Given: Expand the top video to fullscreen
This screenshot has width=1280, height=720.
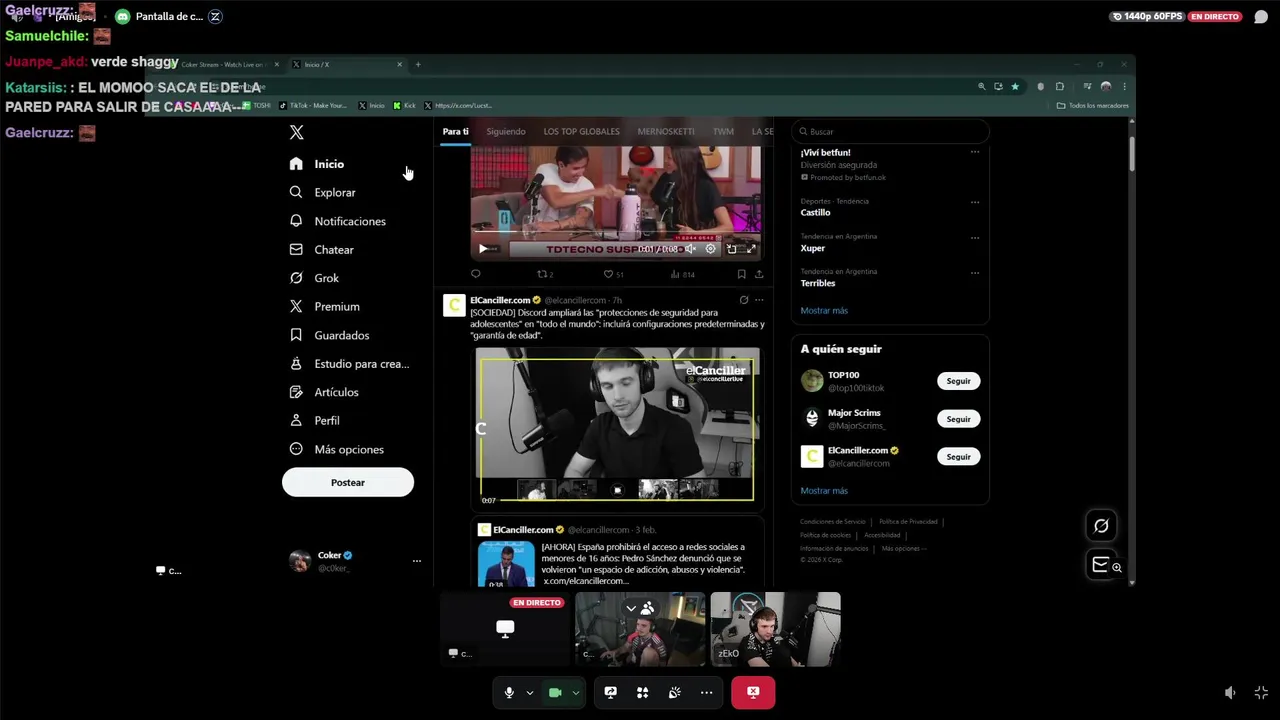Looking at the screenshot, I should (751, 249).
